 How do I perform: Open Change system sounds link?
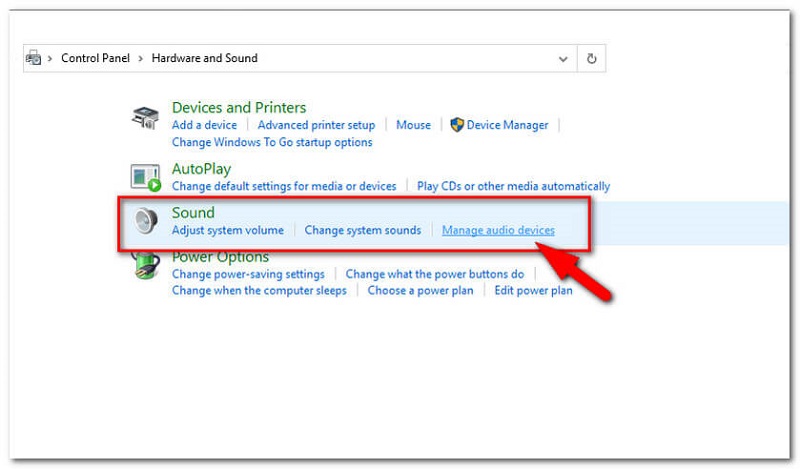click(362, 230)
